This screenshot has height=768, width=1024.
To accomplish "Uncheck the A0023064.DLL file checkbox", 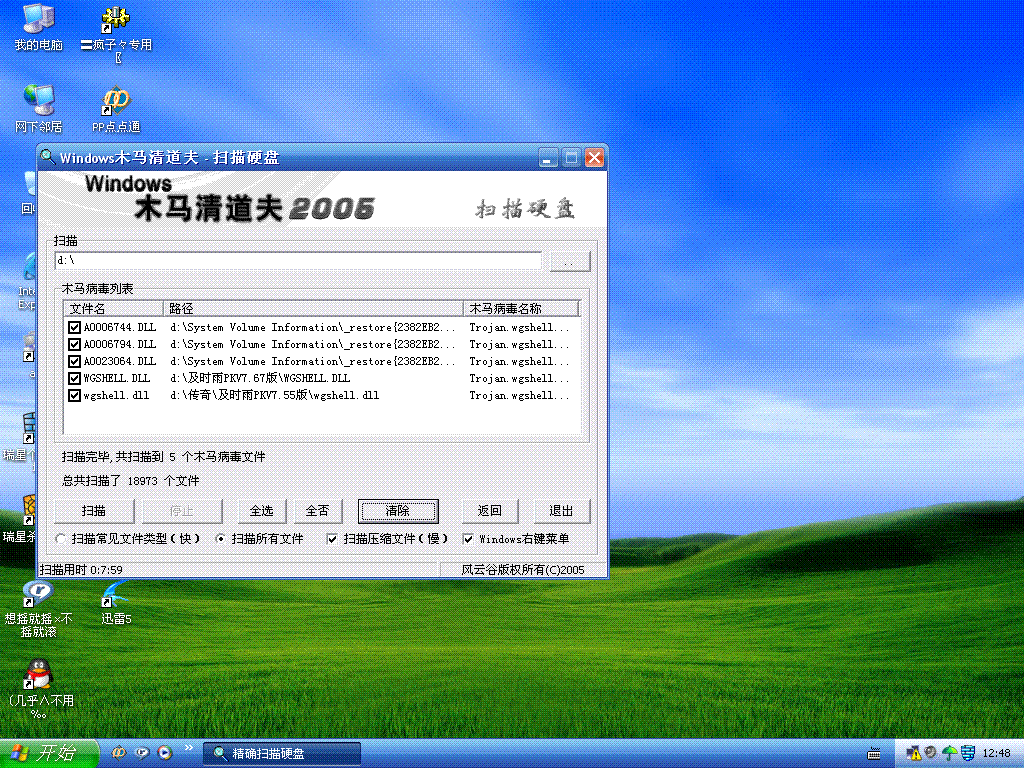I will pos(74,361).
